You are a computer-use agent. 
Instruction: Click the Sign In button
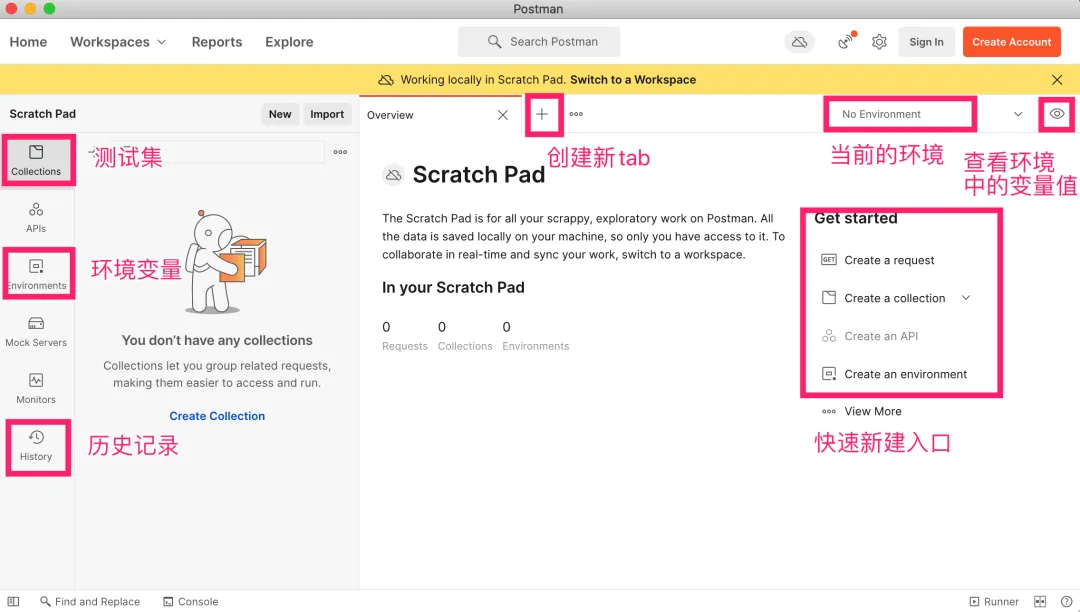(x=926, y=42)
